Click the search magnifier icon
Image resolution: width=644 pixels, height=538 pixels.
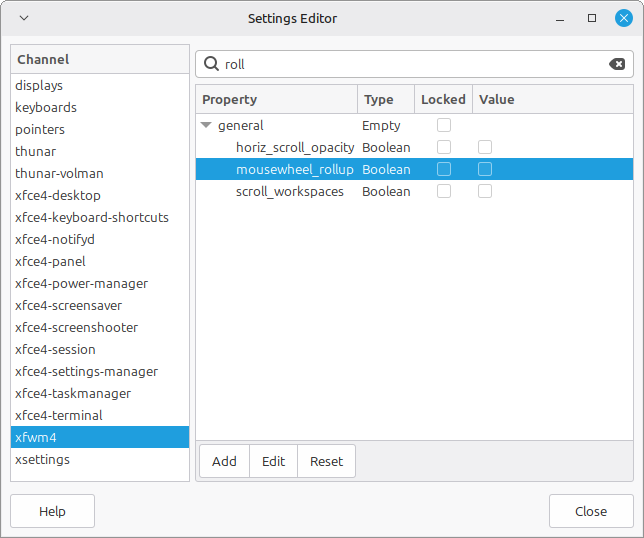(212, 64)
